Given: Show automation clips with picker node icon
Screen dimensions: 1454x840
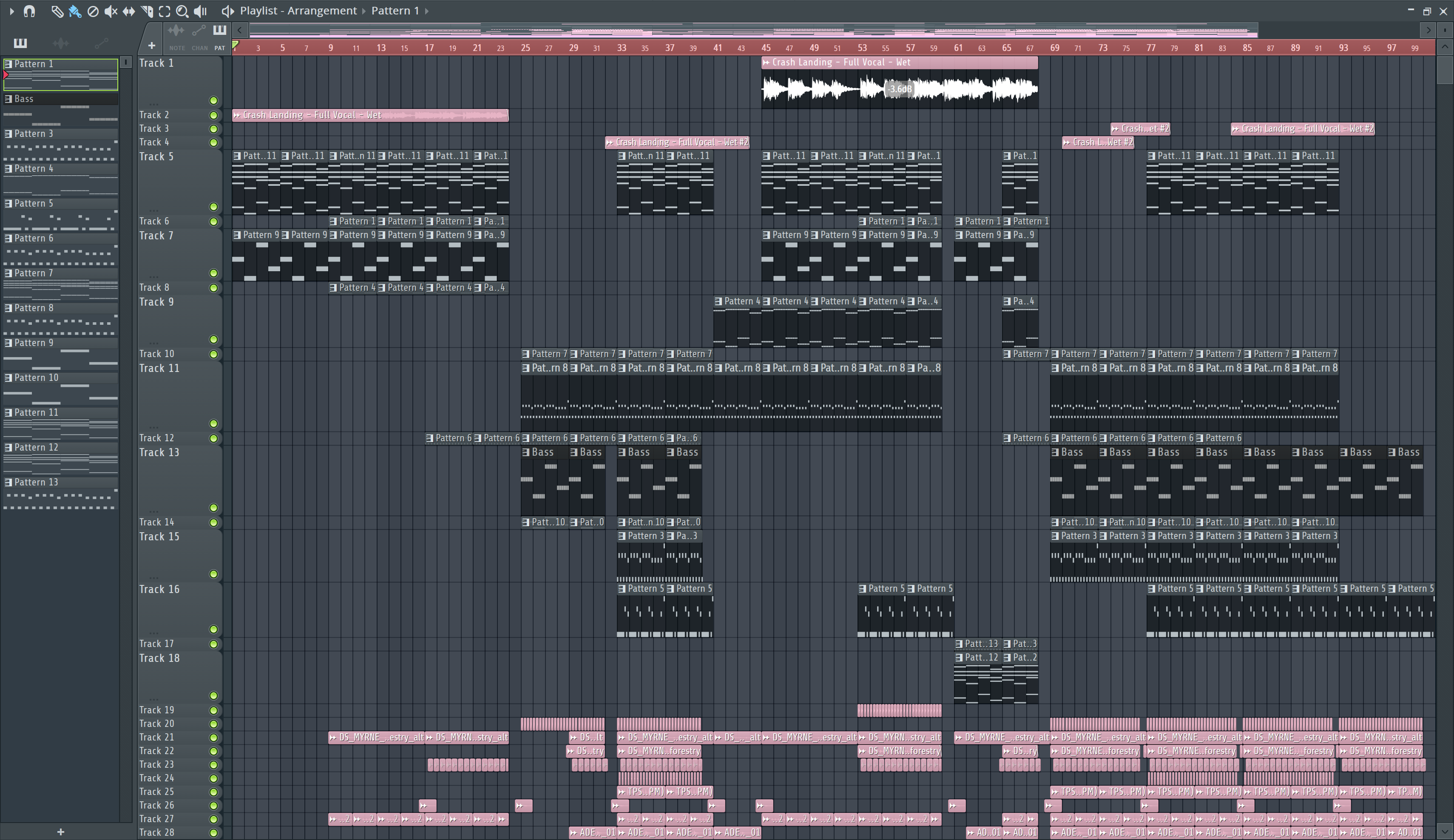Looking at the screenshot, I should (x=102, y=43).
